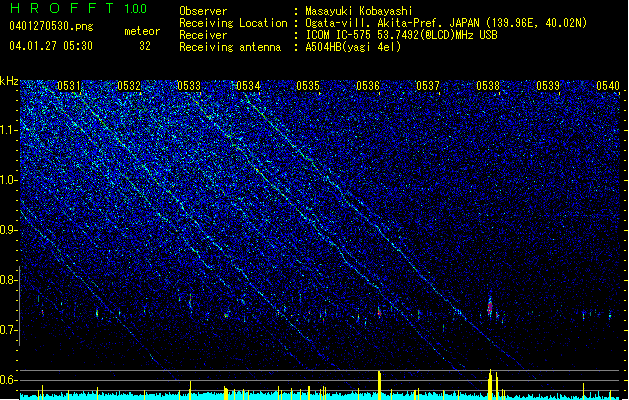The image size is (629, 400).
Task: Click the kHz axis unit label
Action: pos(9,81)
